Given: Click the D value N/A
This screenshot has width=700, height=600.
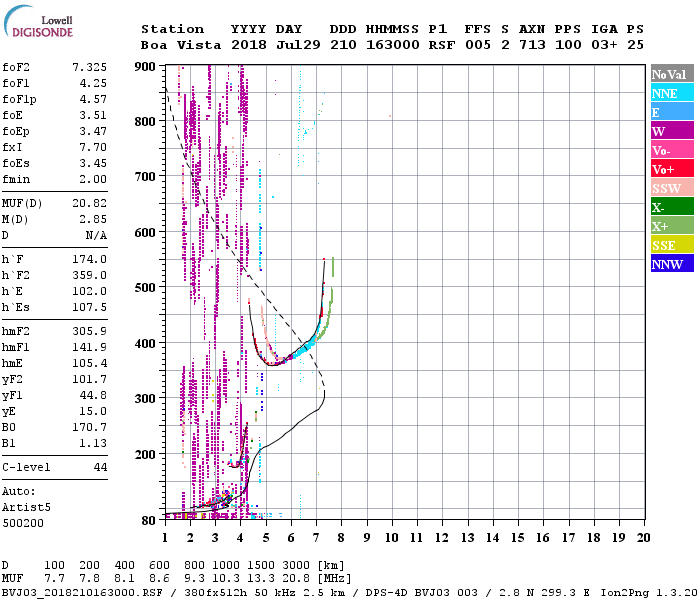Looking at the screenshot, I should click(x=96, y=235).
